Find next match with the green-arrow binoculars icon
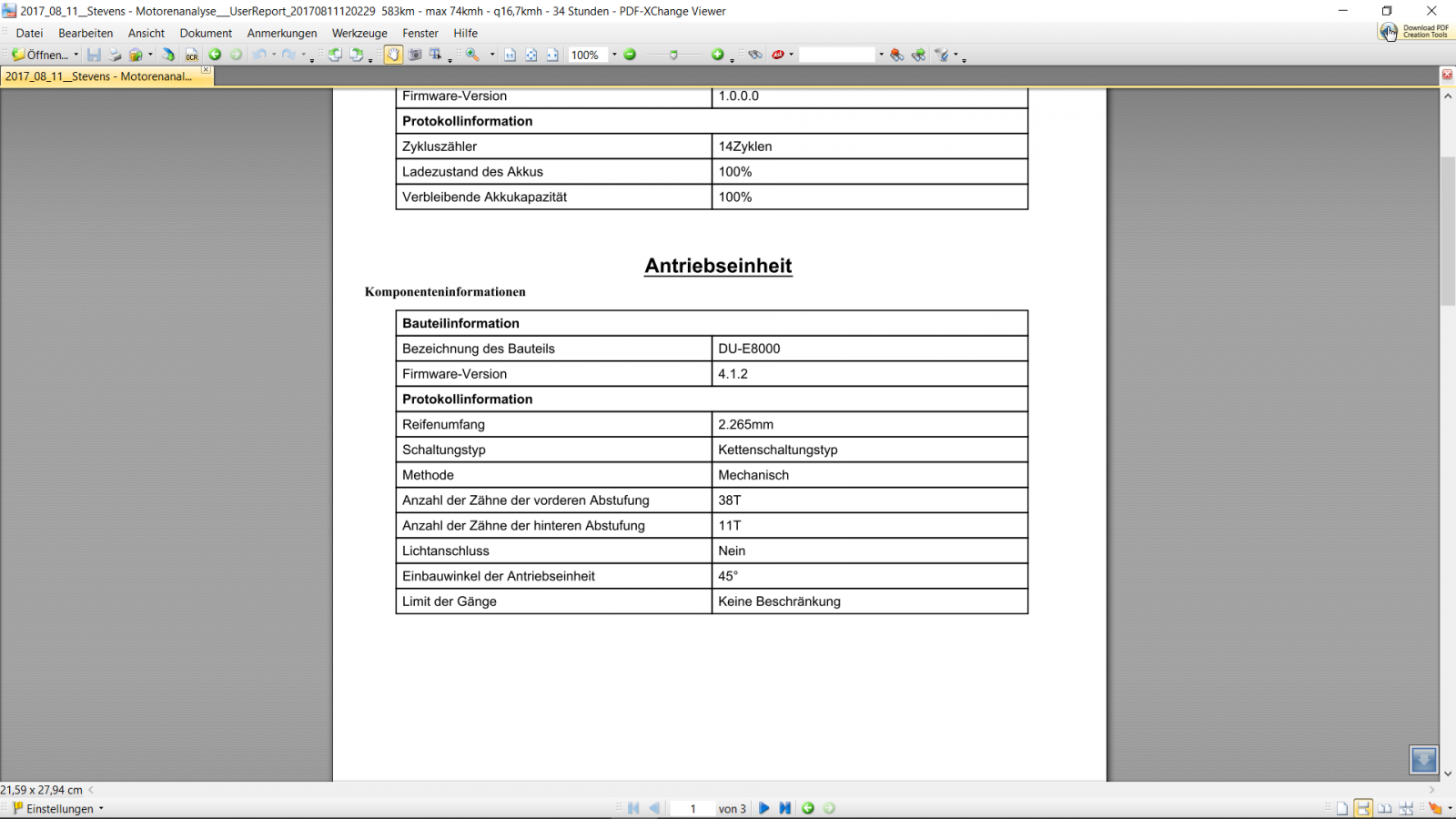The image size is (1456, 819). [x=919, y=55]
